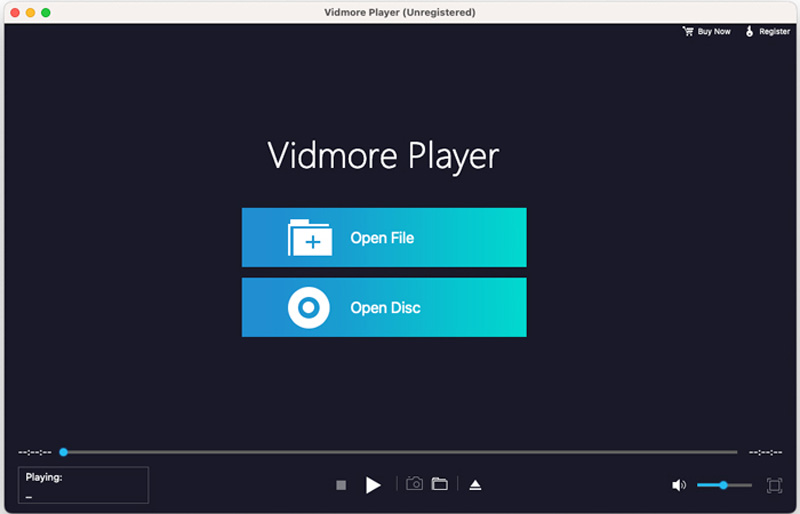Click the elapsed time label on the left
The height and width of the screenshot is (514, 800).
pyautogui.click(x=35, y=452)
